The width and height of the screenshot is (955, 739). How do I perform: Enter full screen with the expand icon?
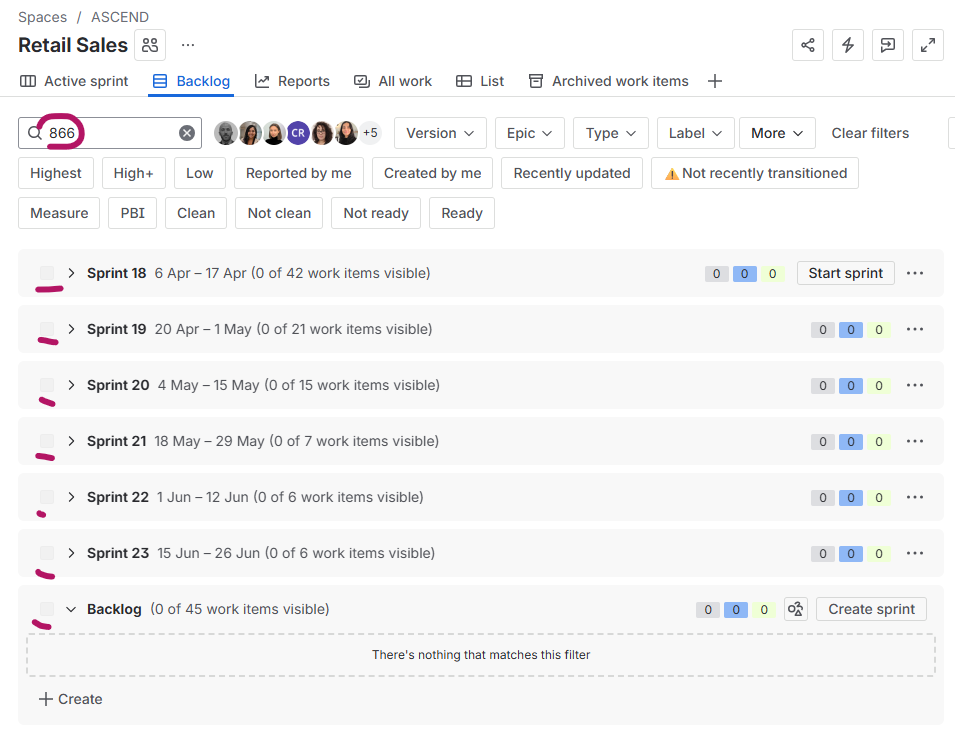click(x=928, y=45)
